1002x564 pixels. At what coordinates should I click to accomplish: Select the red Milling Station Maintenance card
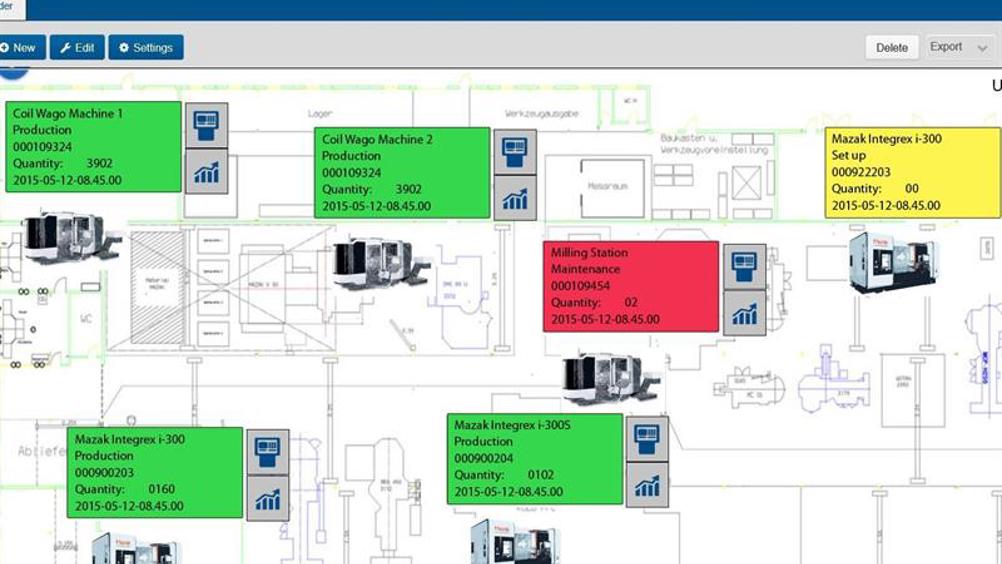(x=631, y=286)
